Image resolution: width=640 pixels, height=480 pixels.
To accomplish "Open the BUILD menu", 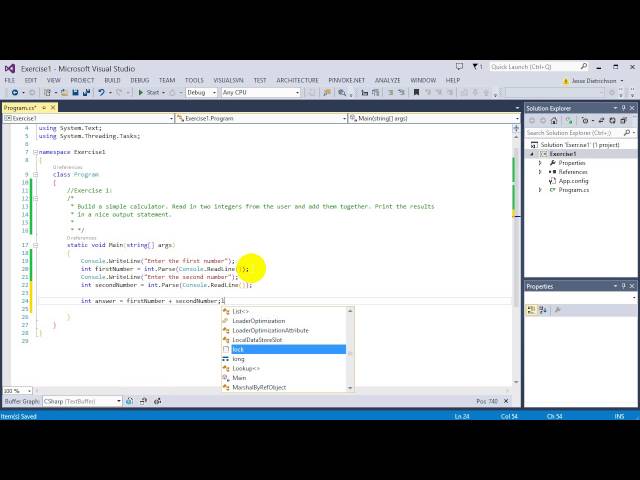I will coord(112,80).
